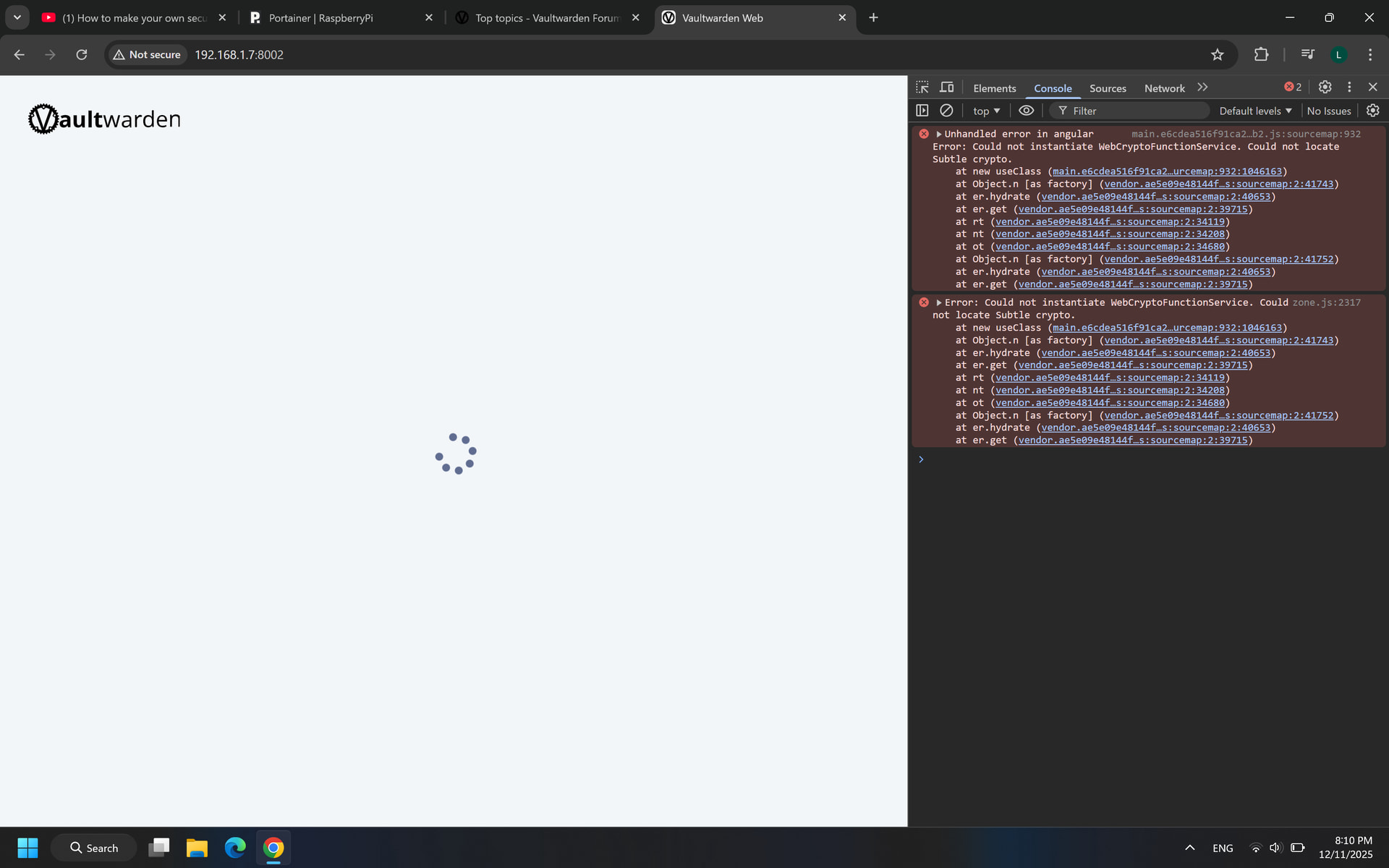The image size is (1389, 868).
Task: Open zone.js:2317 source link
Action: (1326, 302)
